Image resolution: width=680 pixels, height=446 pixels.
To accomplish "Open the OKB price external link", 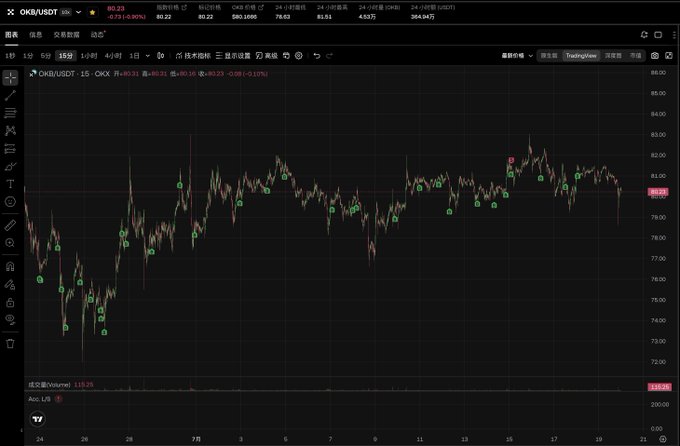I will pyautogui.click(x=261, y=7).
